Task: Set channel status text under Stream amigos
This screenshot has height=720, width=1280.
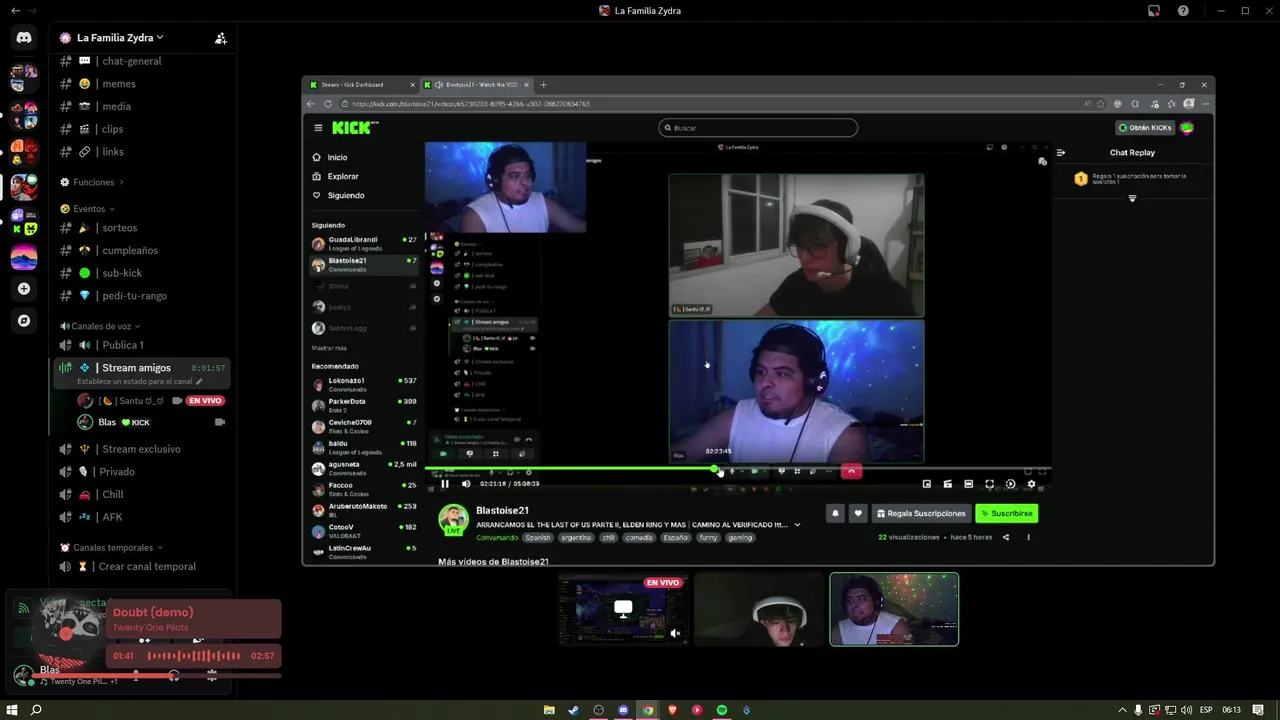Action: tap(140, 382)
